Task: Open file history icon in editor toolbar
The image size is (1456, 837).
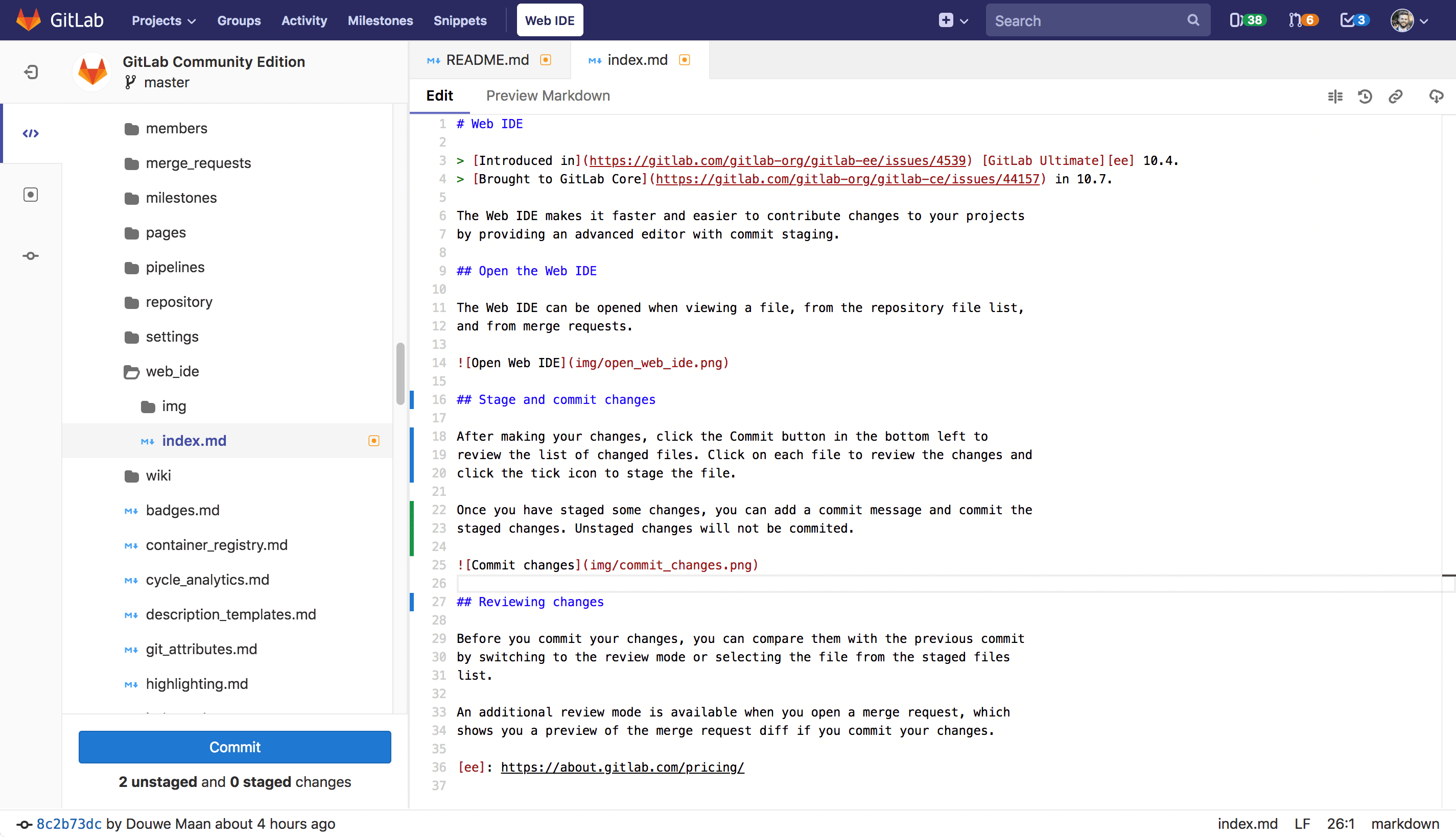Action: coord(1365,96)
